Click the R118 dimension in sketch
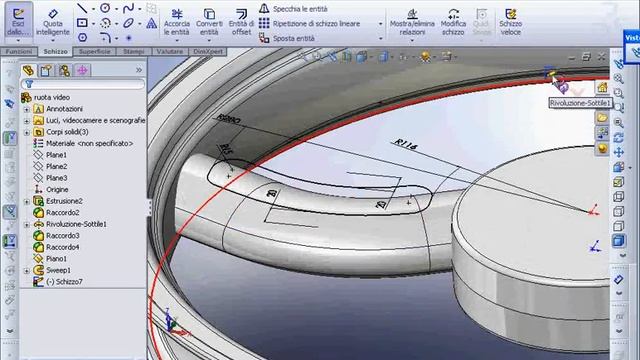Screen dimensions: 640x360 (x=406, y=144)
